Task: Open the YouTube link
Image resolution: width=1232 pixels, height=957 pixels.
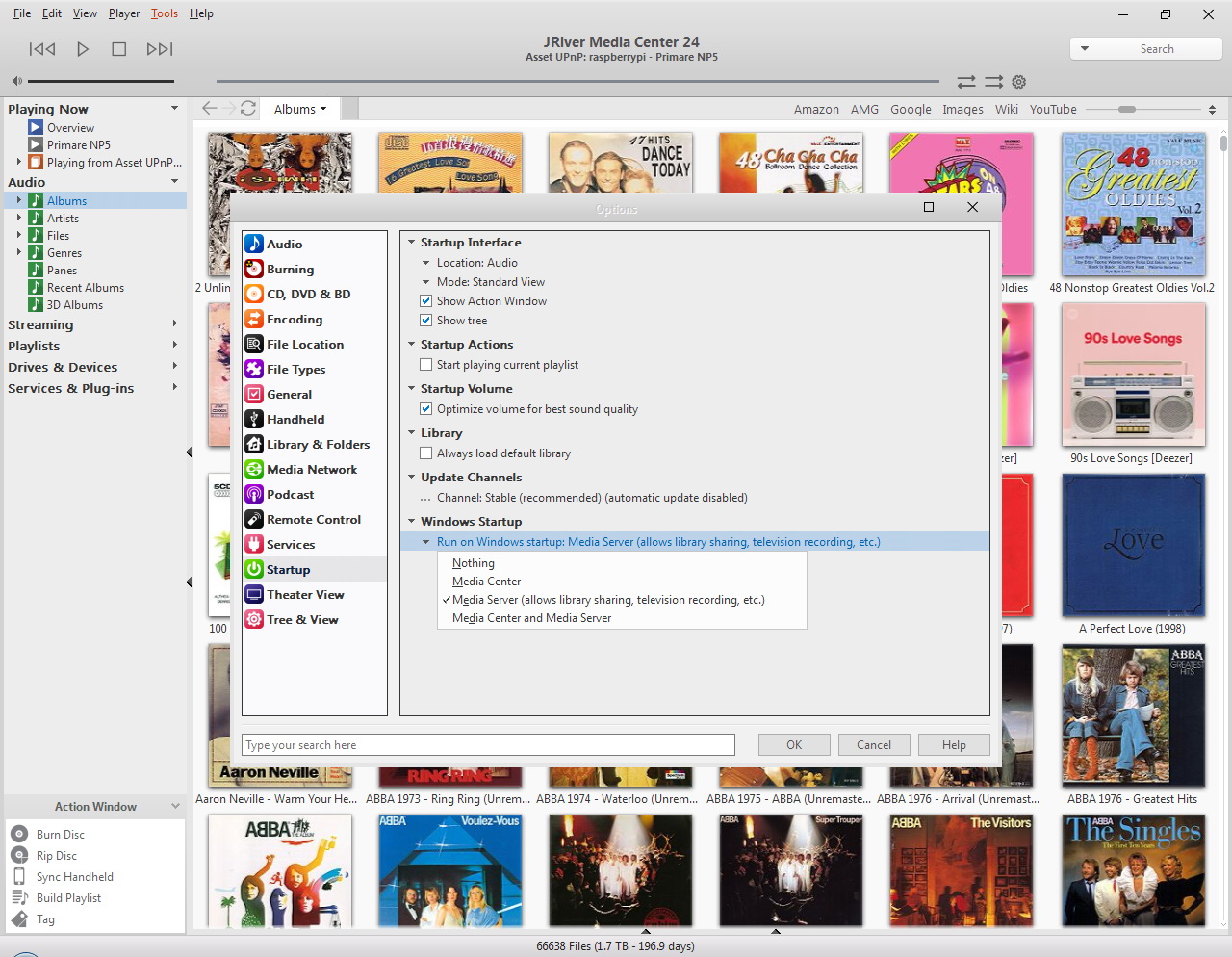Action: [1053, 109]
